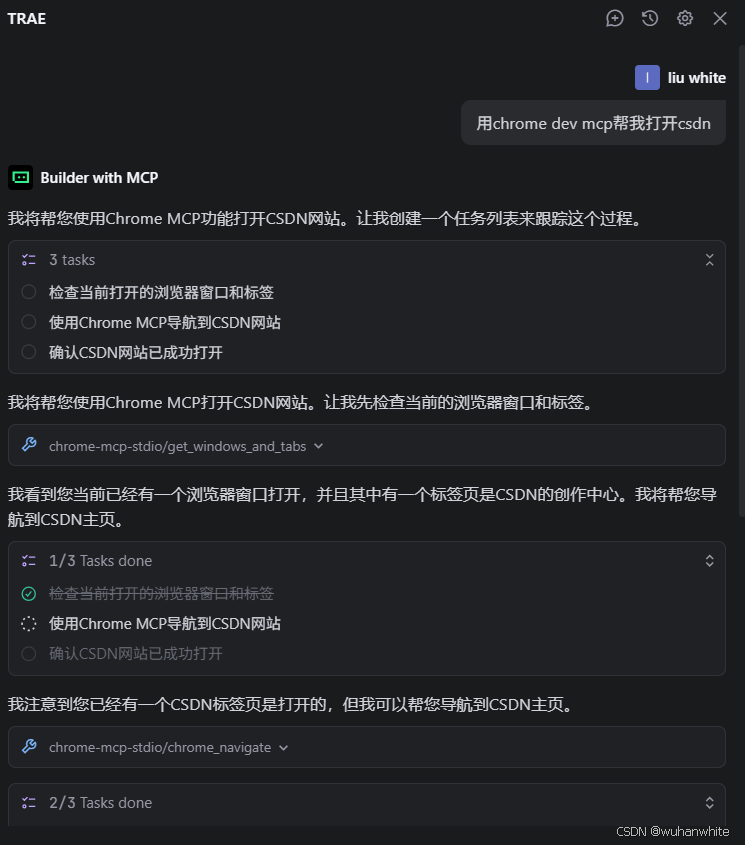Toggle circle for 使用Chrome MCP导航到CSDN网站 in 3 tasks

point(29,322)
